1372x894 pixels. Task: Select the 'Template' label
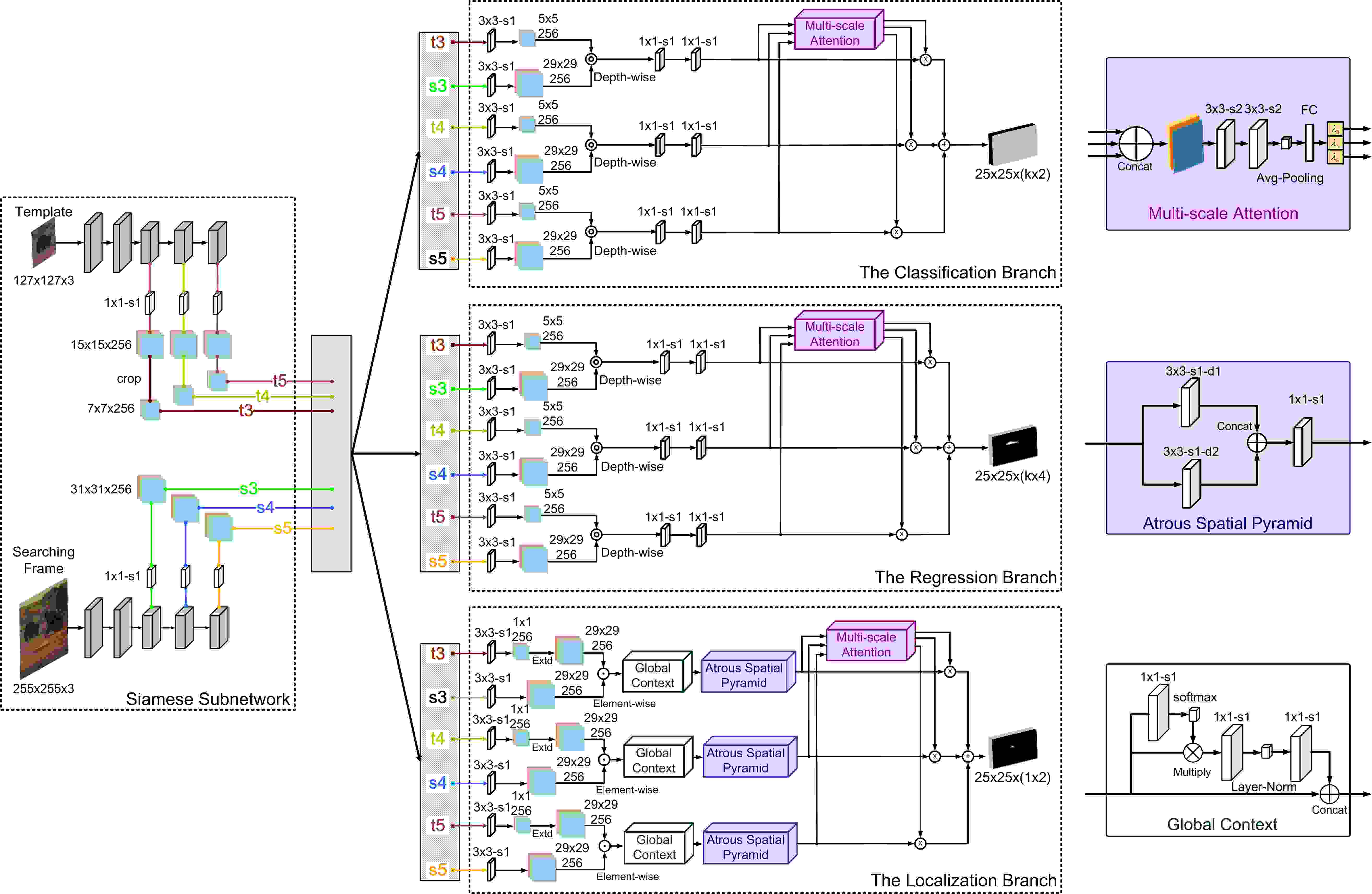tap(44, 212)
